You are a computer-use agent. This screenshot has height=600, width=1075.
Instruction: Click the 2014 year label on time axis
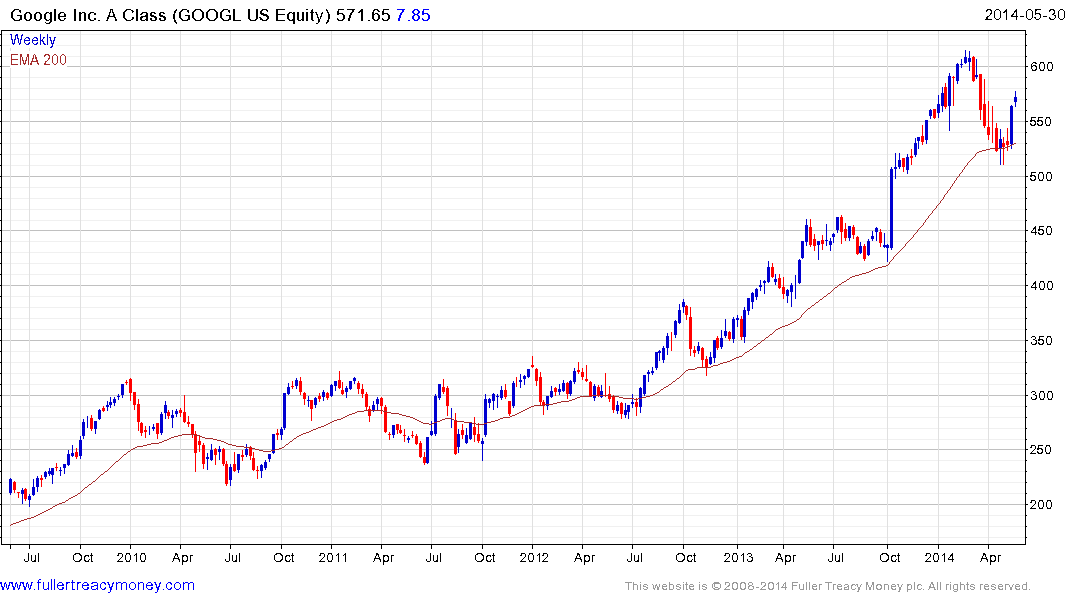939,557
